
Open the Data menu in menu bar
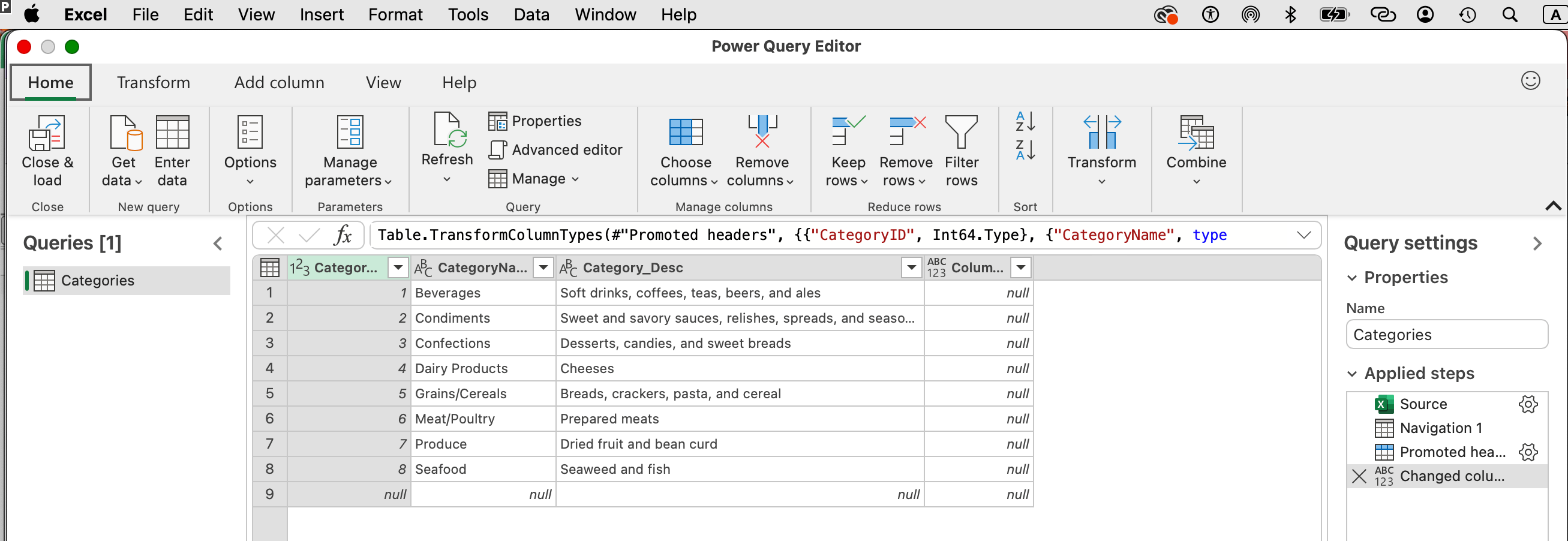[531, 14]
